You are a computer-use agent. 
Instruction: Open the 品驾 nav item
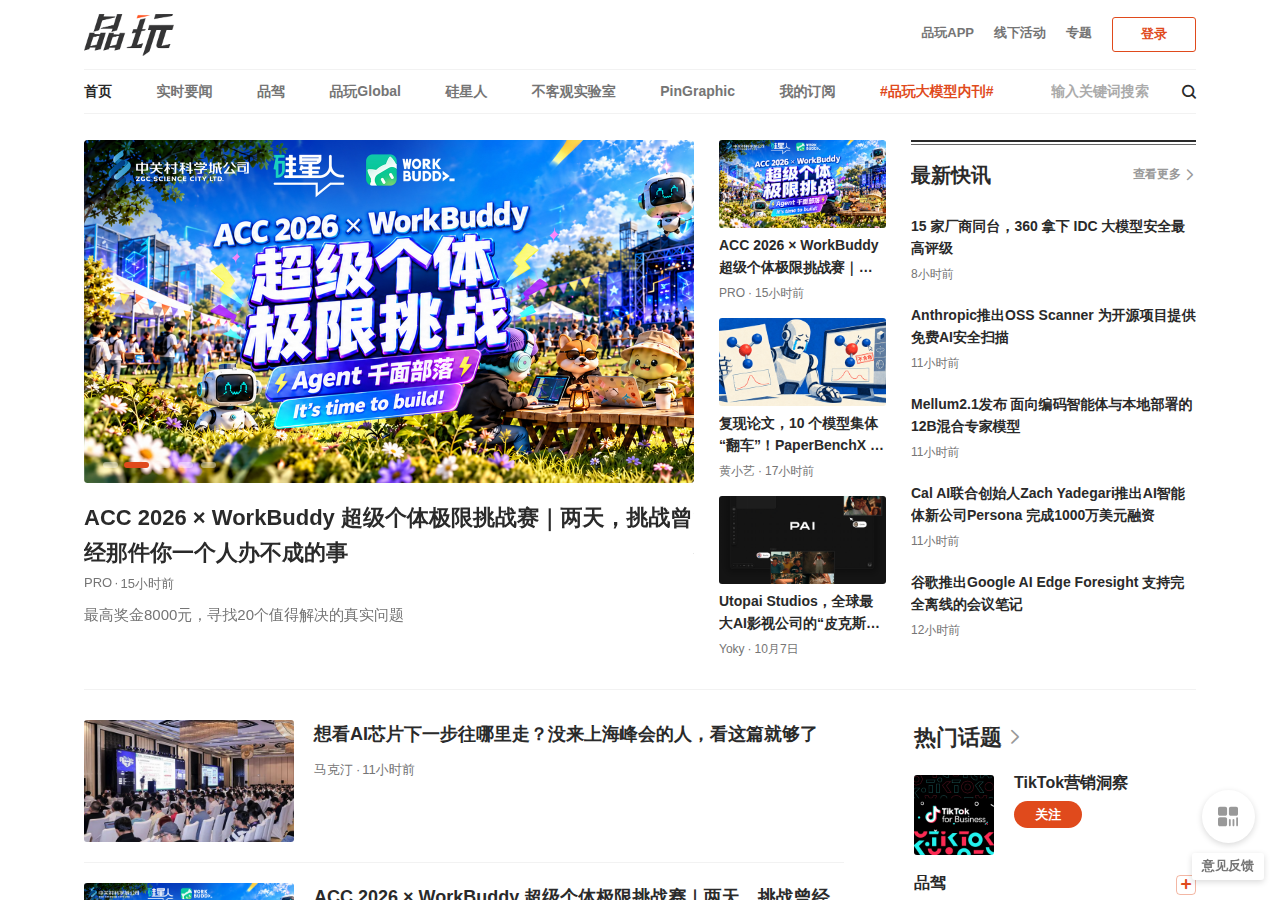coord(271,91)
